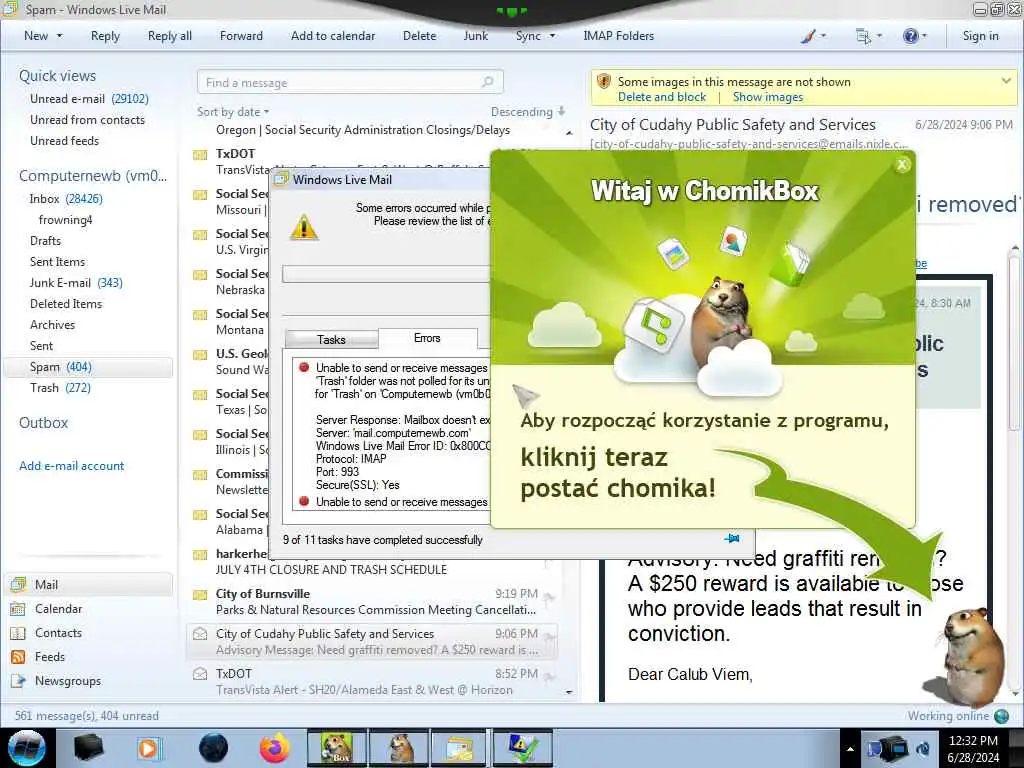The height and width of the screenshot is (768, 1024).
Task: Open Windows Live Mail taskbar envelope icon
Action: (x=460, y=748)
